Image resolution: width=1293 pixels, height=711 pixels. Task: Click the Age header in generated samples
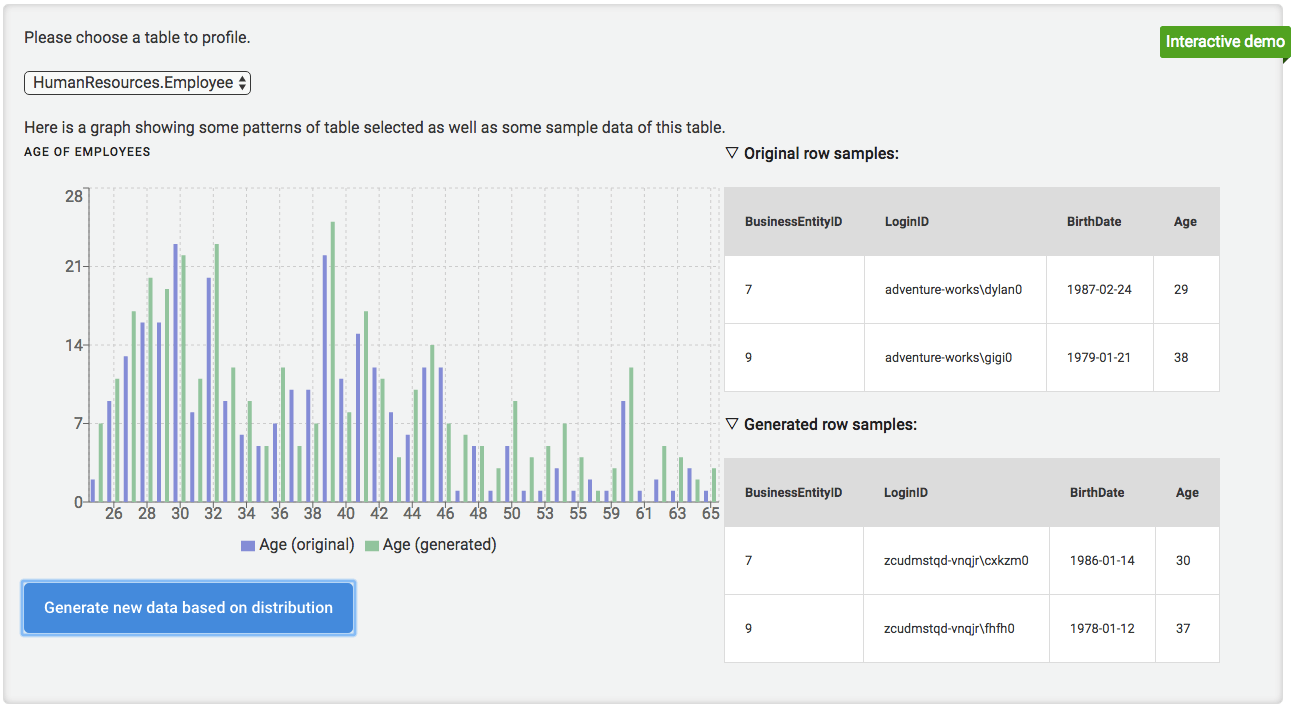pos(1187,493)
